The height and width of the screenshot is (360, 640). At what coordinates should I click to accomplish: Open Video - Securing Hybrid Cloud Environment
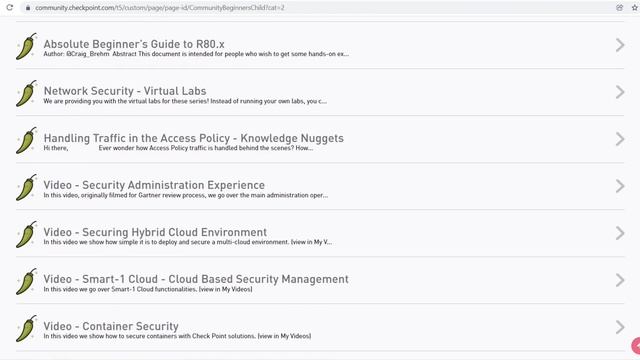click(155, 232)
